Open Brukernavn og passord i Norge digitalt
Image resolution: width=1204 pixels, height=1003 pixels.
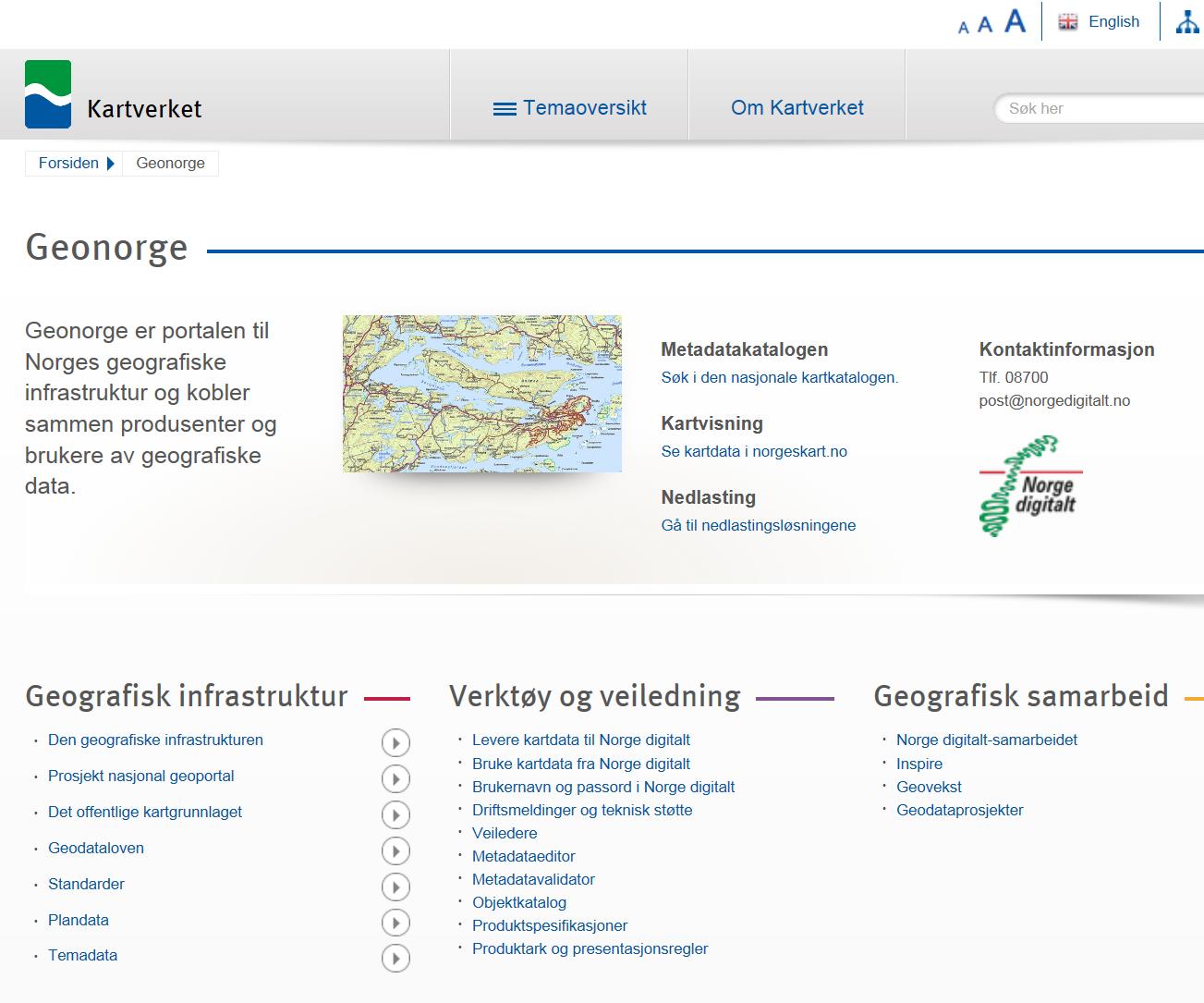[603, 787]
